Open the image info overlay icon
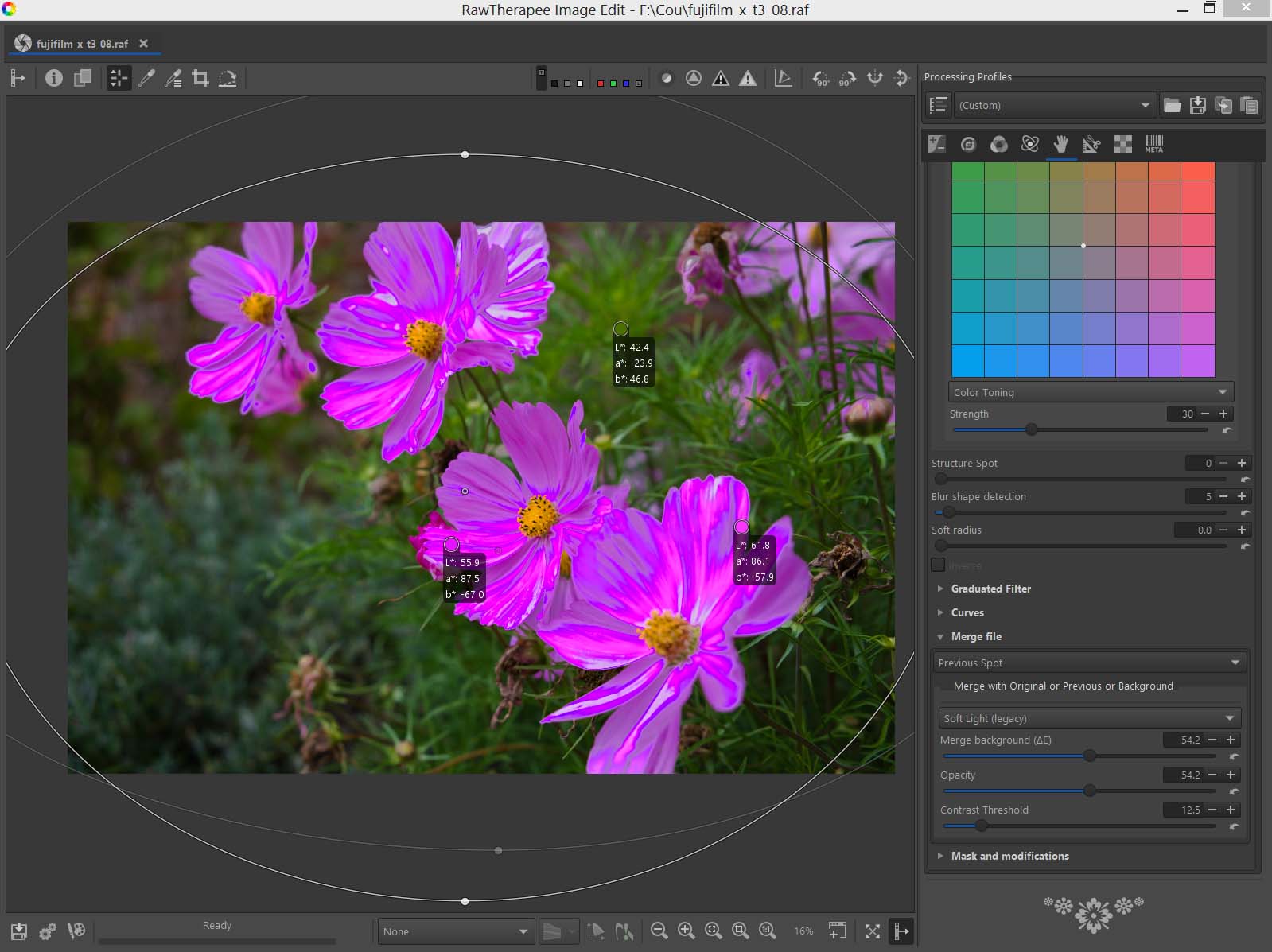The image size is (1272, 952). pos(53,78)
